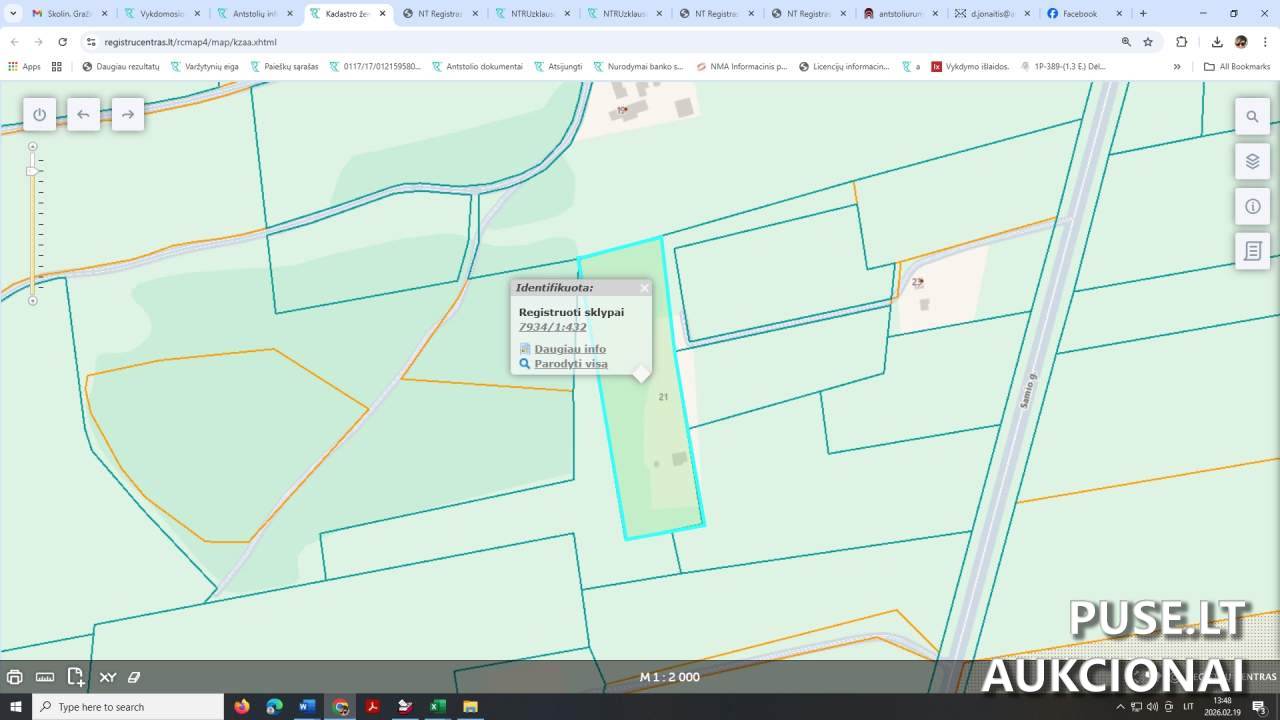Click the map search magnifier button
Viewport: 1280px width, 720px height.
(1252, 117)
